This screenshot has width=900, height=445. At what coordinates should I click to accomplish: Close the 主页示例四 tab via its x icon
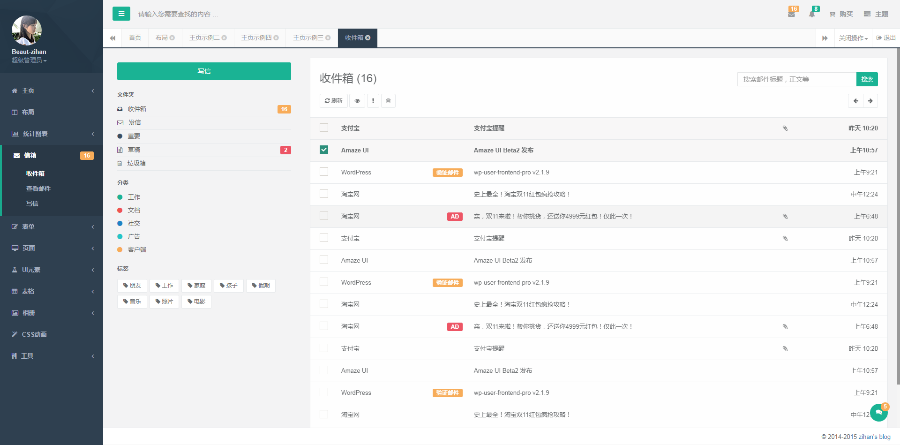pyautogui.click(x=276, y=38)
